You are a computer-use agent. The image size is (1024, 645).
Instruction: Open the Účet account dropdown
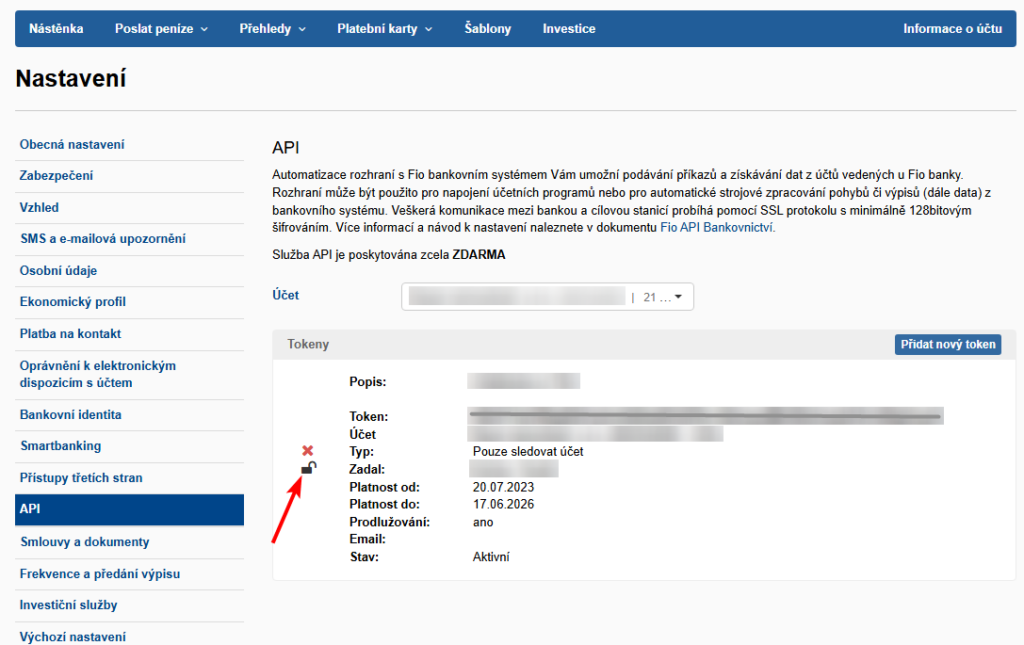[x=547, y=297]
